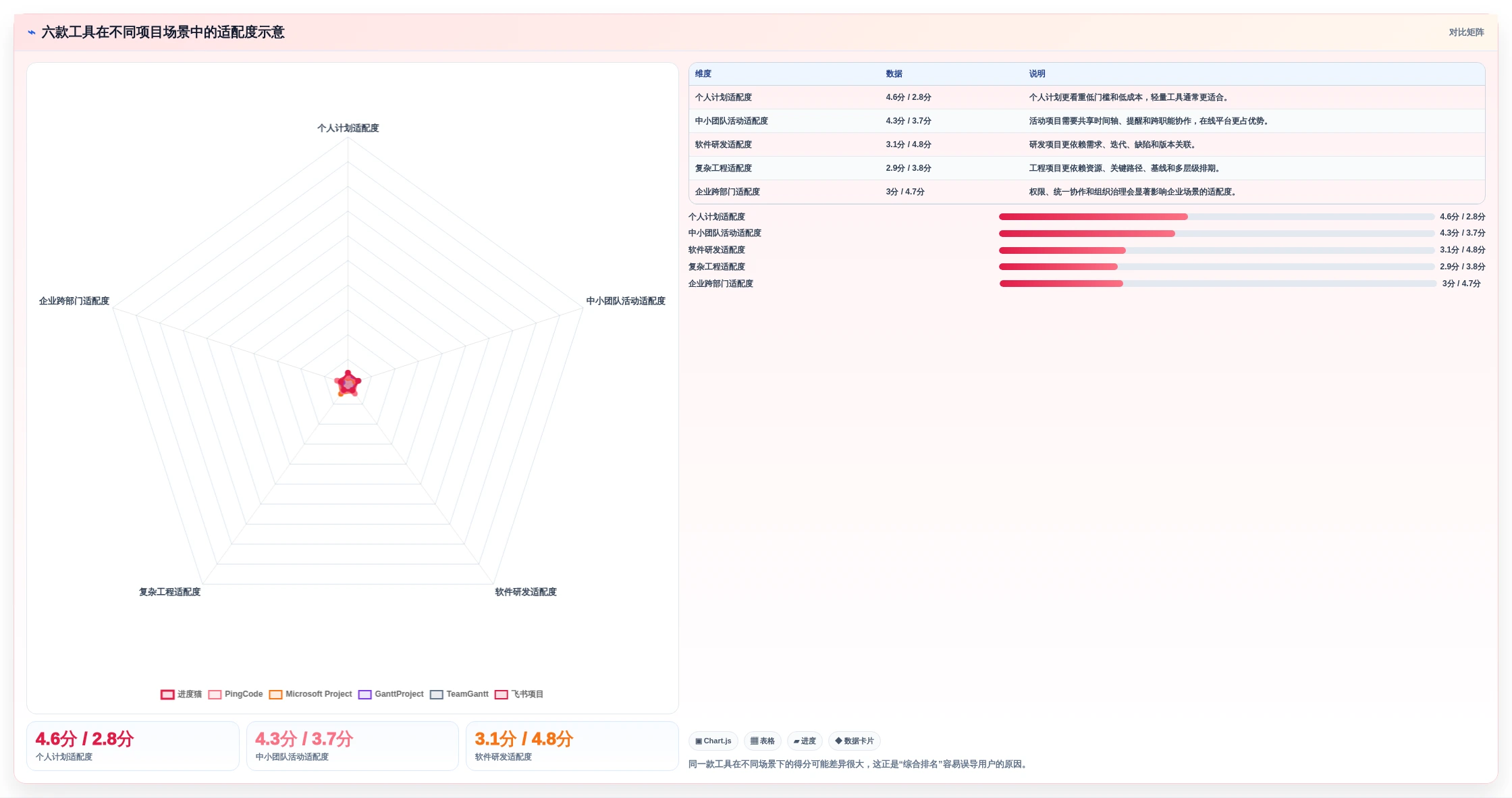Click the table value 3分 / 4.7分
Viewport: 1512px width, 798px height.
[905, 192]
